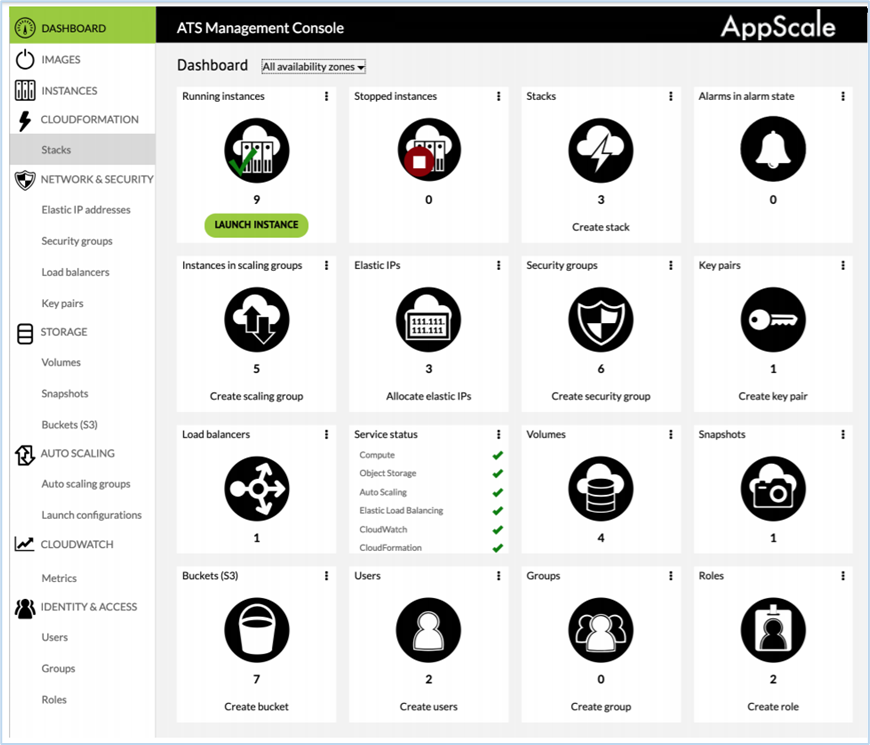Click the Key pairs key icon
870x745 pixels.
(x=773, y=320)
